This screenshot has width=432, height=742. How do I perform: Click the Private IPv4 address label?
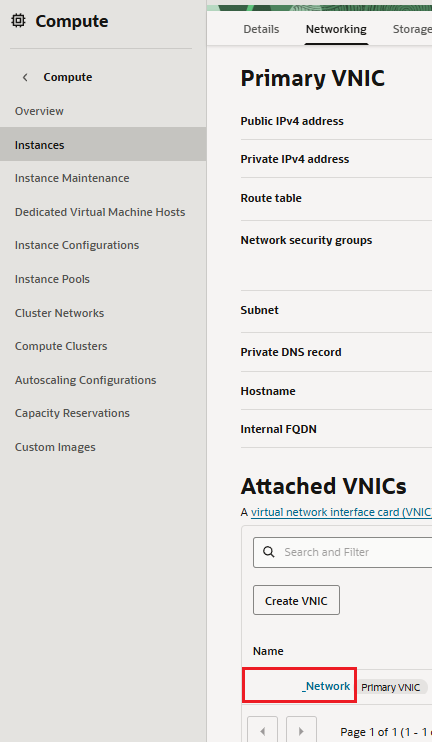pos(295,159)
